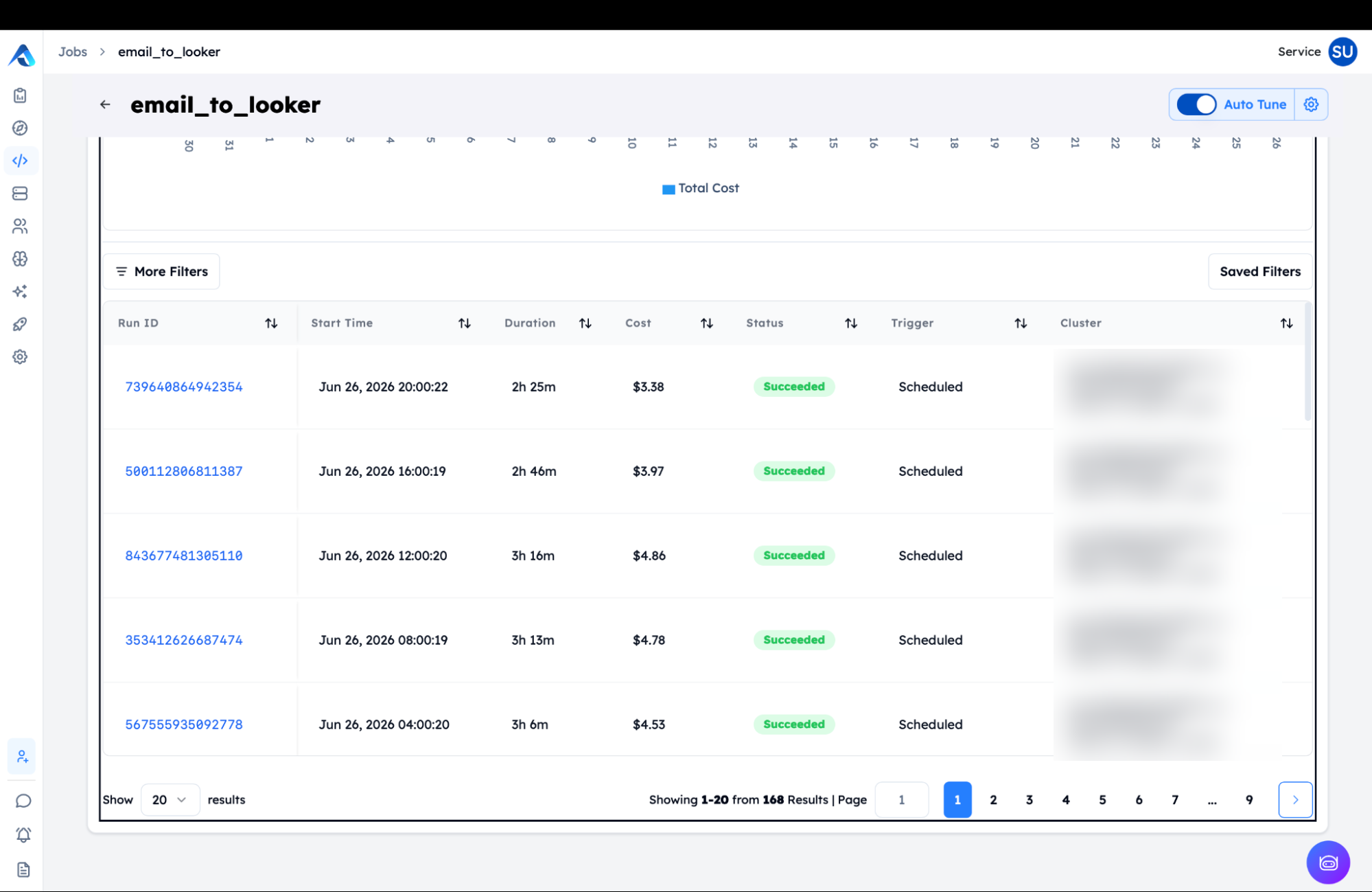The image size is (1372, 892).
Task: Go to next results page arrow
Action: 1295,800
